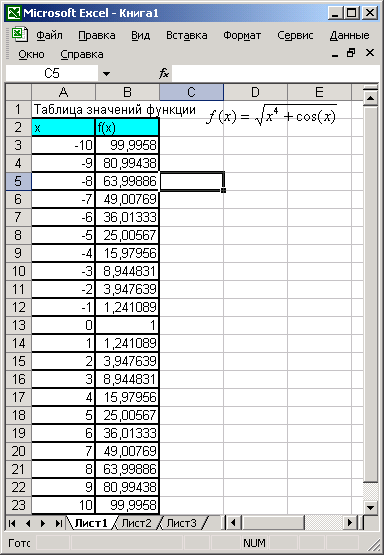Select cell B22 showing 80,99438
Viewport: 384px width, 555px height.
127,487
